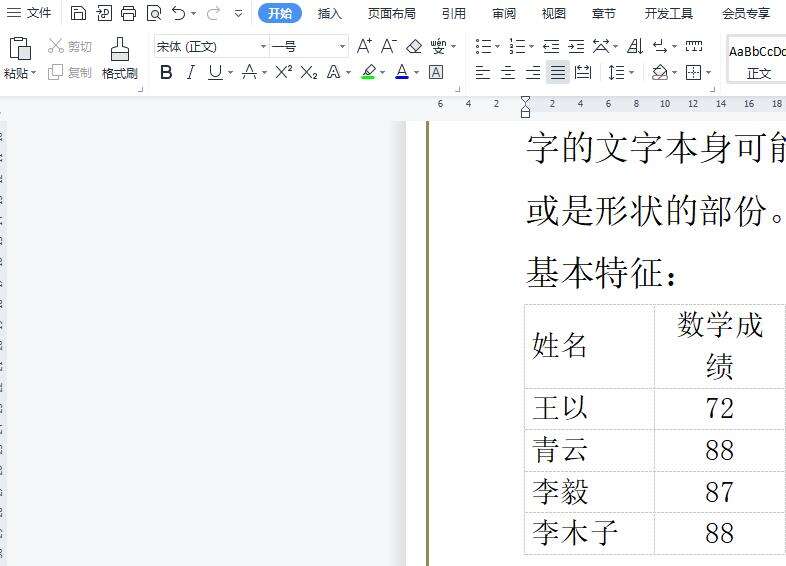The image size is (786, 566).
Task: Click the Print icon
Action: click(128, 13)
